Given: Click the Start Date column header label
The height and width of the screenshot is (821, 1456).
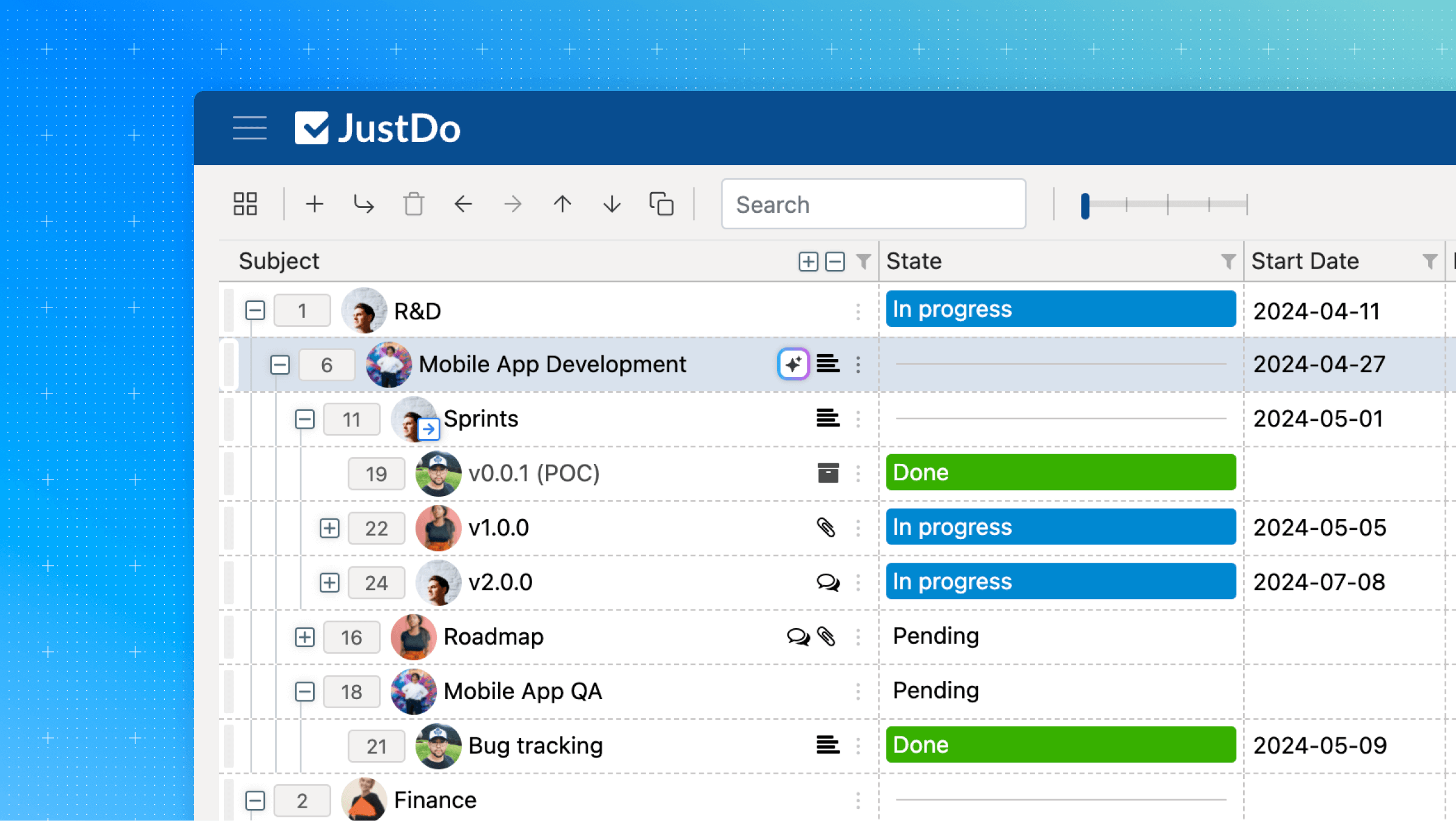Looking at the screenshot, I should [1305, 261].
